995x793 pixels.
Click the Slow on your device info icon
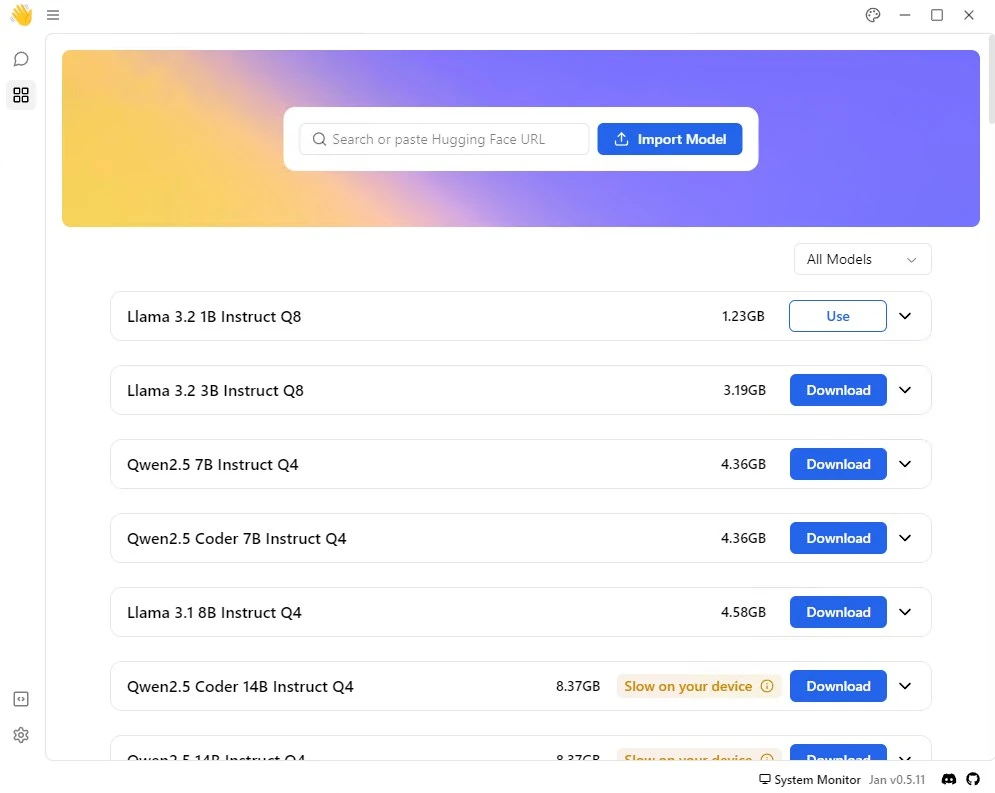[x=767, y=686]
